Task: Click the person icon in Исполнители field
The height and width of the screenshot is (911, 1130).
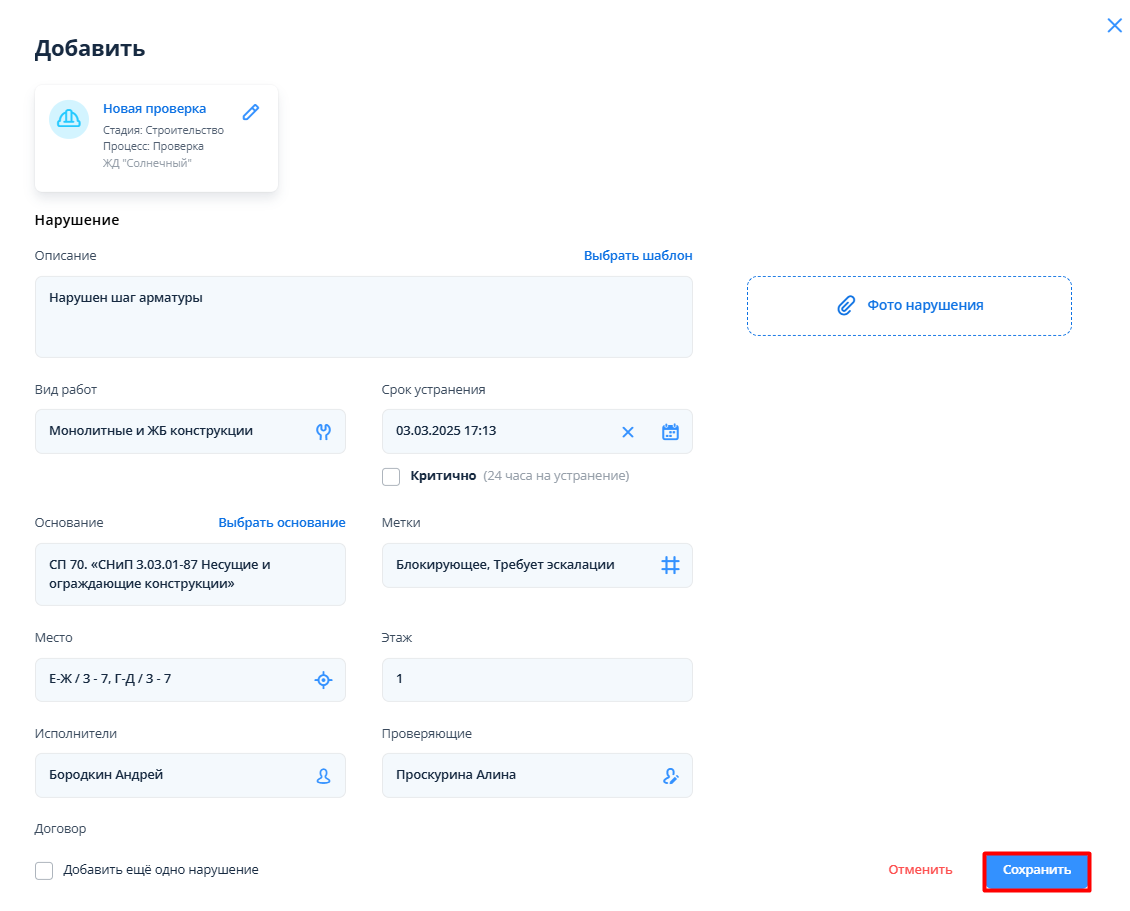Action: coord(323,775)
